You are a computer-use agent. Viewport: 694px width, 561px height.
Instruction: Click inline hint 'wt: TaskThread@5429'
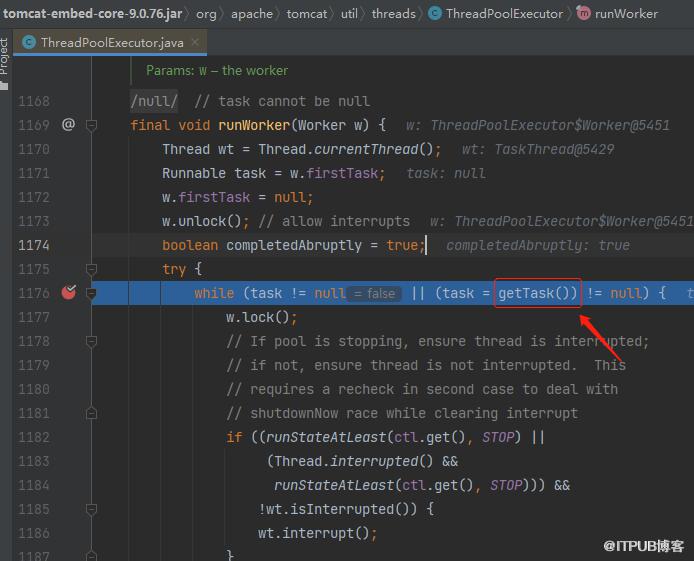point(538,149)
